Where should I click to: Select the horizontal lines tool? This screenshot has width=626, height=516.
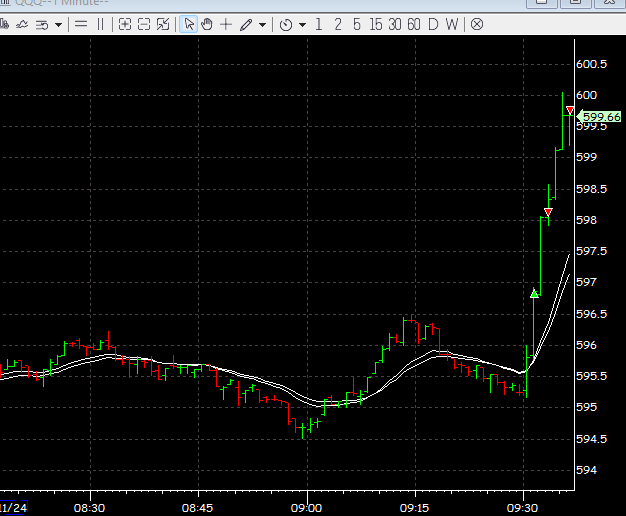click(x=81, y=24)
